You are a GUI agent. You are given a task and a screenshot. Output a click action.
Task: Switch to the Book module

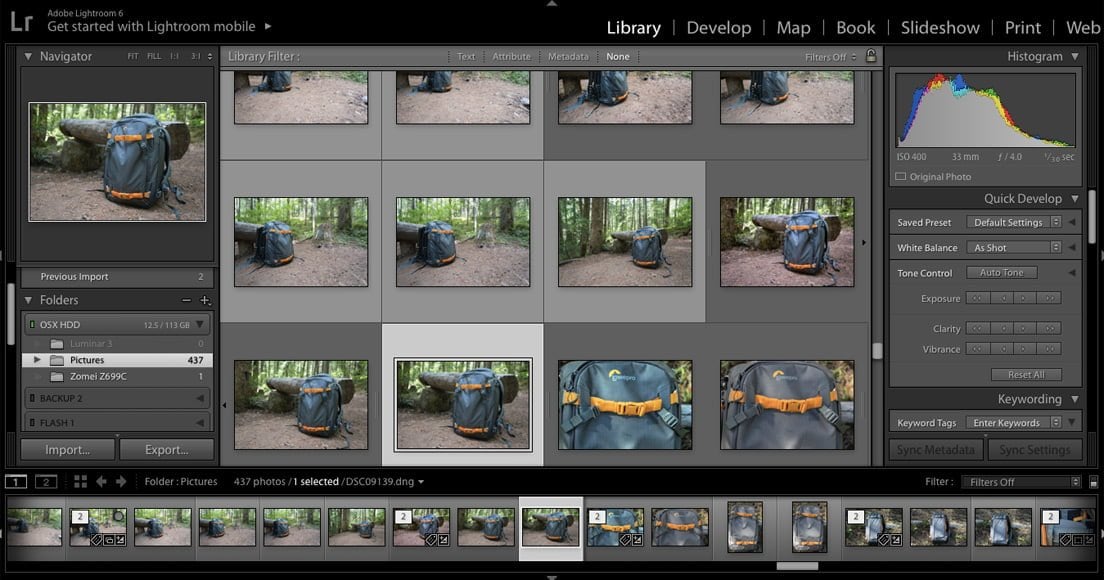[855, 27]
